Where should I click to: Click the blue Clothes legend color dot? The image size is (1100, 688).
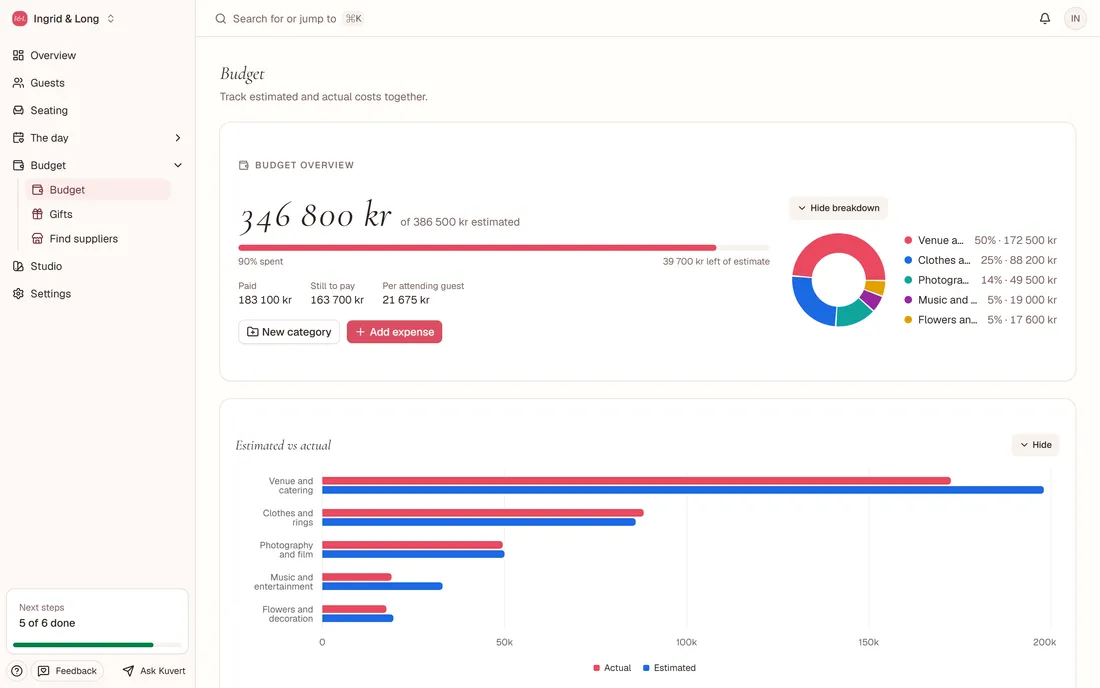pos(908,260)
